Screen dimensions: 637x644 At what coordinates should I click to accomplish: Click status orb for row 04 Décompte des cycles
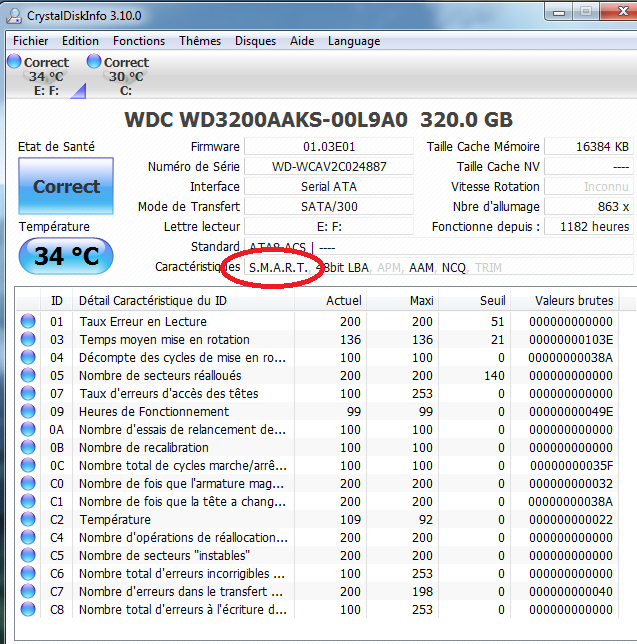click(28, 357)
